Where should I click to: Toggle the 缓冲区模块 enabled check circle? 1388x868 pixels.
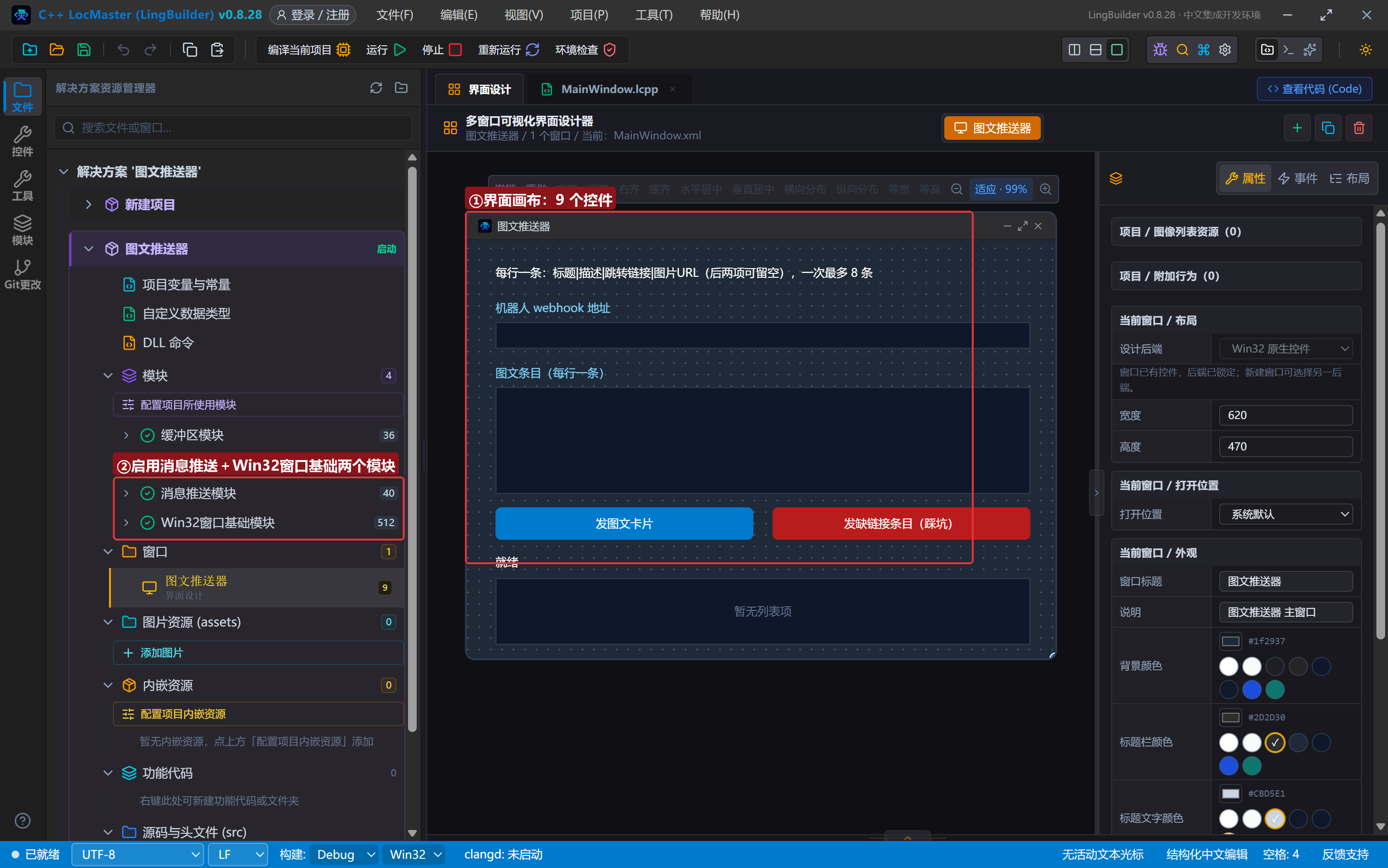click(x=148, y=435)
